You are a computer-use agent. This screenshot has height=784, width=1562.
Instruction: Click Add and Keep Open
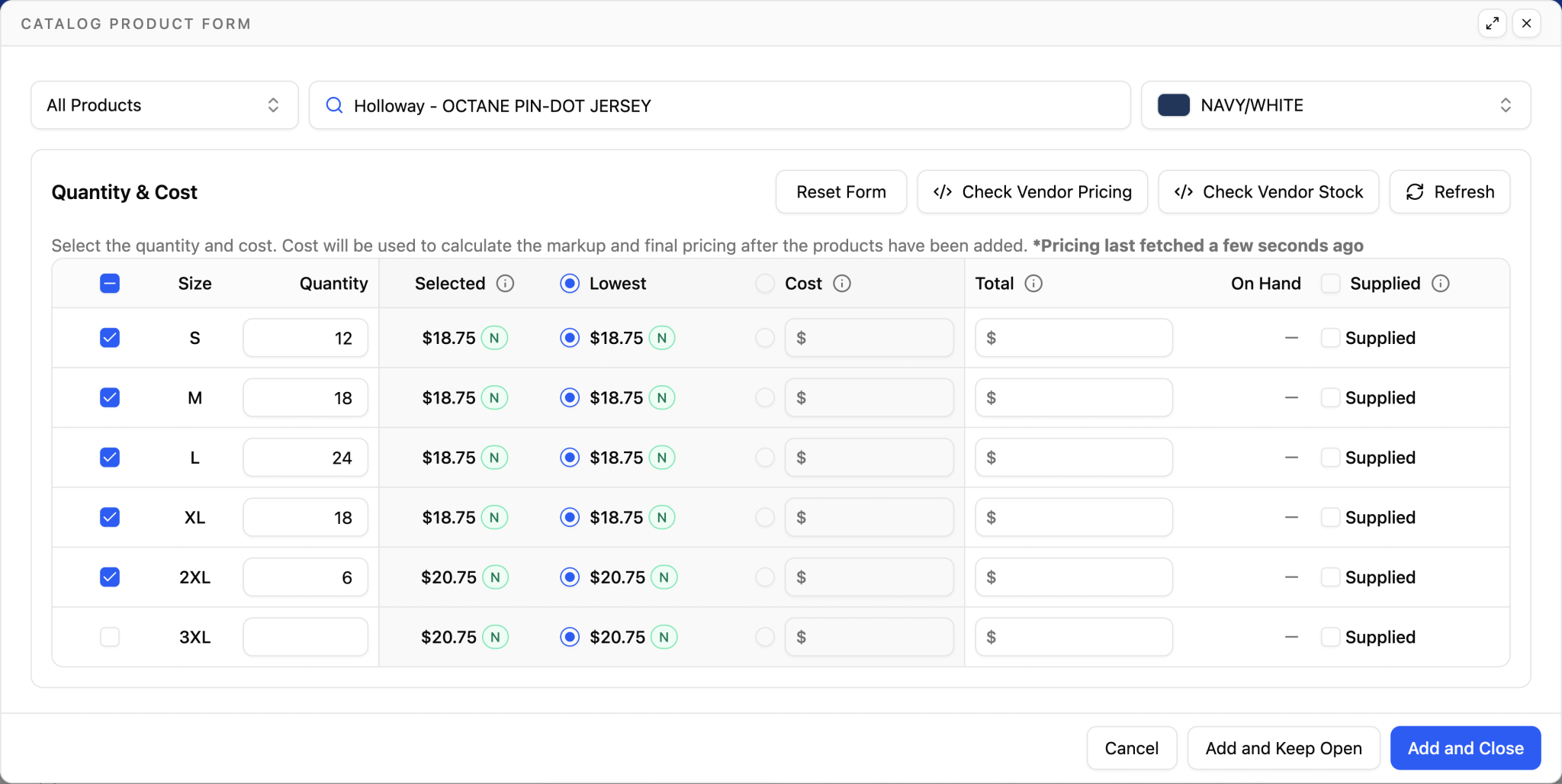click(1284, 748)
